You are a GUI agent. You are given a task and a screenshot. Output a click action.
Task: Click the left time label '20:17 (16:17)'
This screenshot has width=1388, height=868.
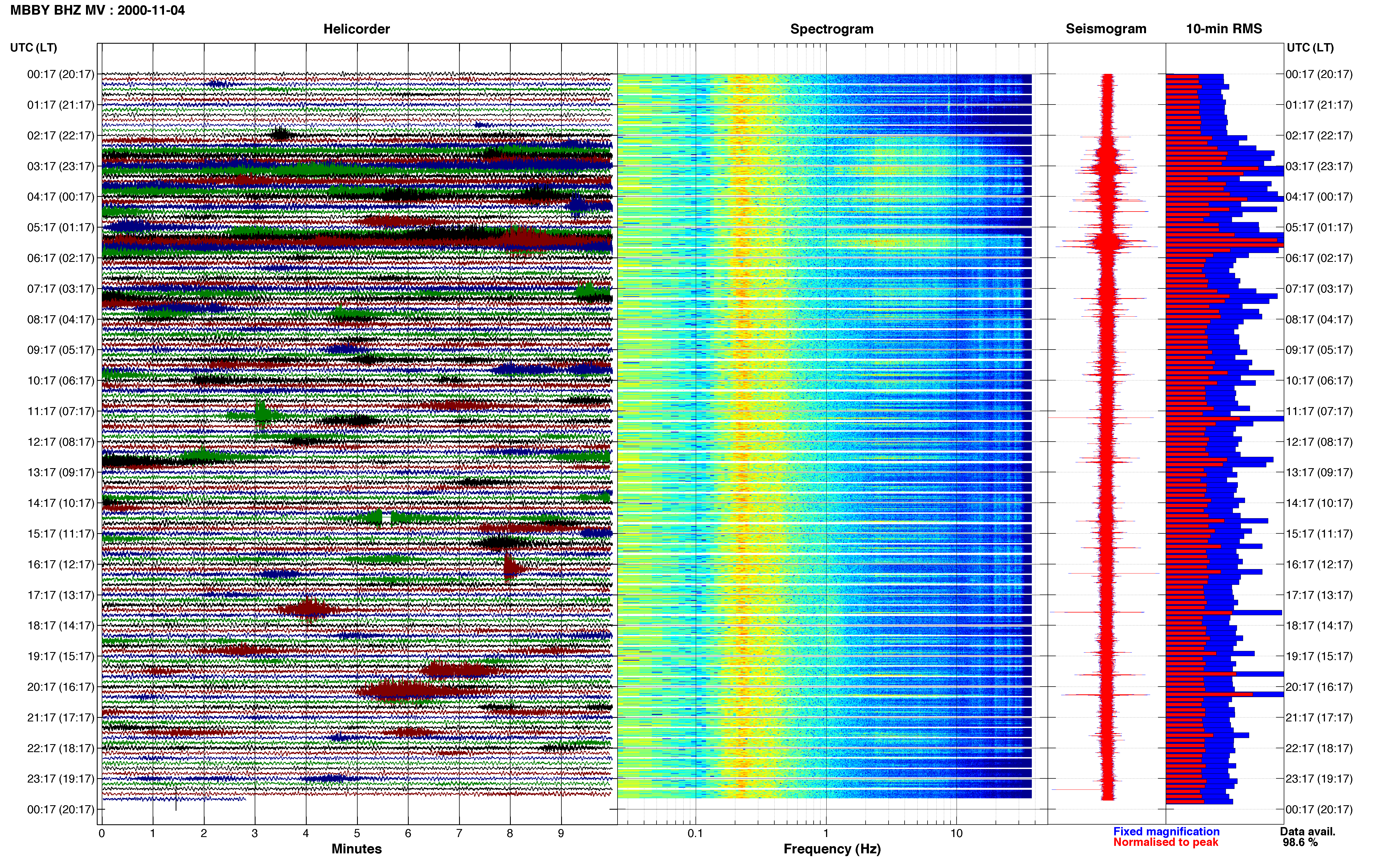point(60,687)
